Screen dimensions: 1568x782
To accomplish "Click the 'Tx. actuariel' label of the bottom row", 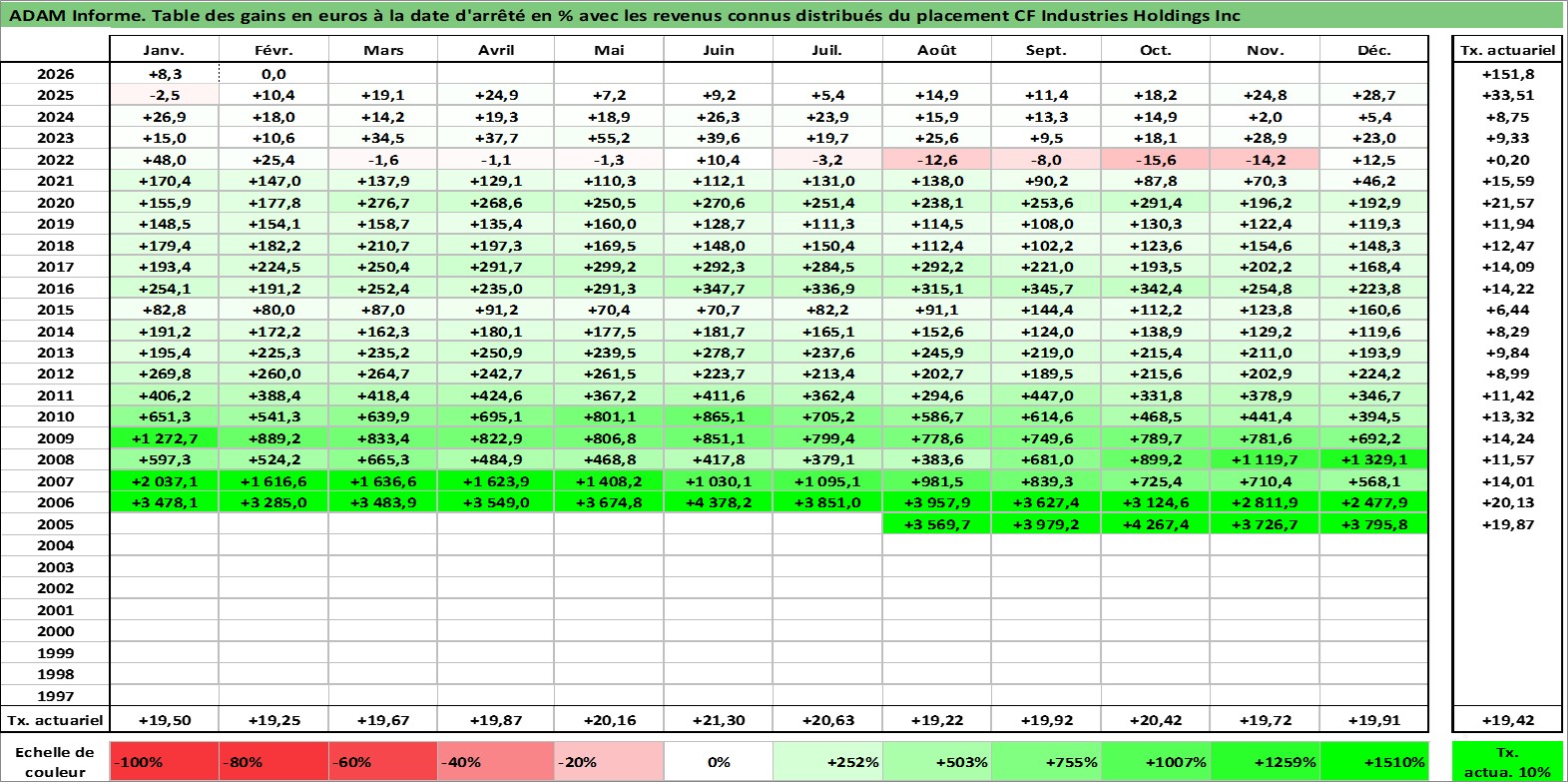I will click(x=55, y=720).
